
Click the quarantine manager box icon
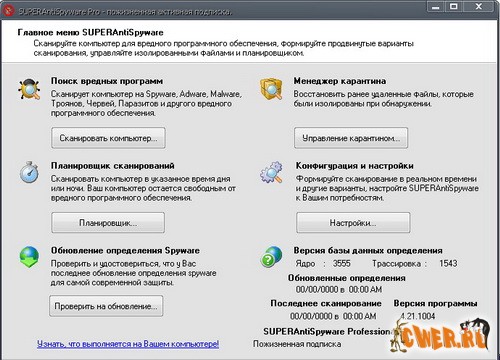[271, 89]
